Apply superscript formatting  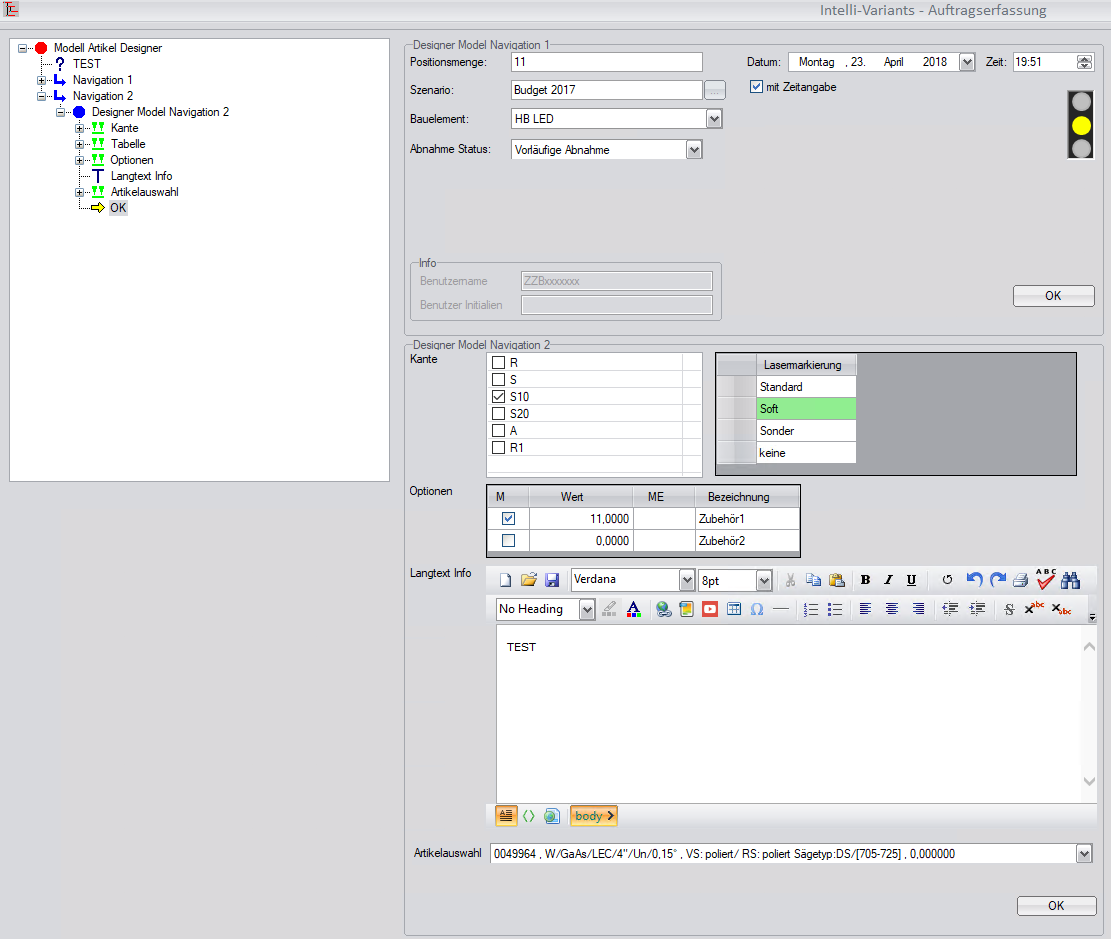coord(1034,608)
